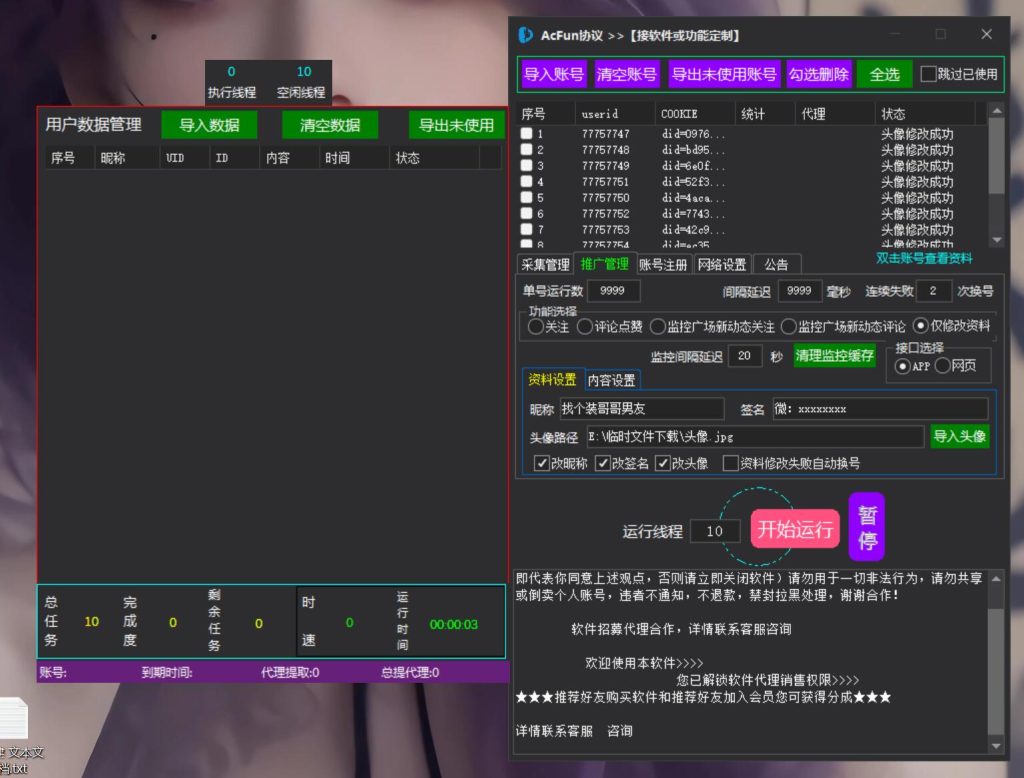Check account row 3 checkbox
Image resolution: width=1024 pixels, height=778 pixels.
point(526,165)
